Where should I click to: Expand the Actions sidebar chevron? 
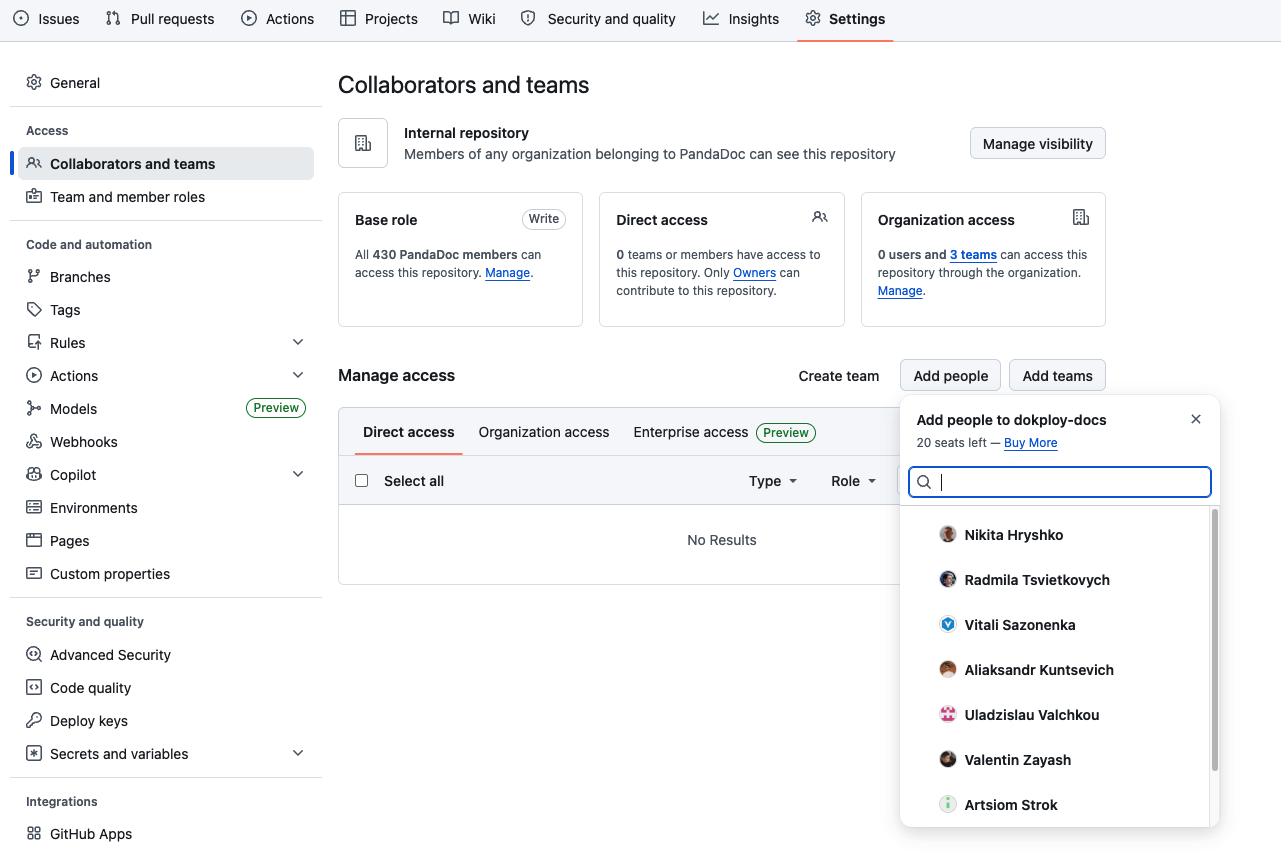point(298,376)
